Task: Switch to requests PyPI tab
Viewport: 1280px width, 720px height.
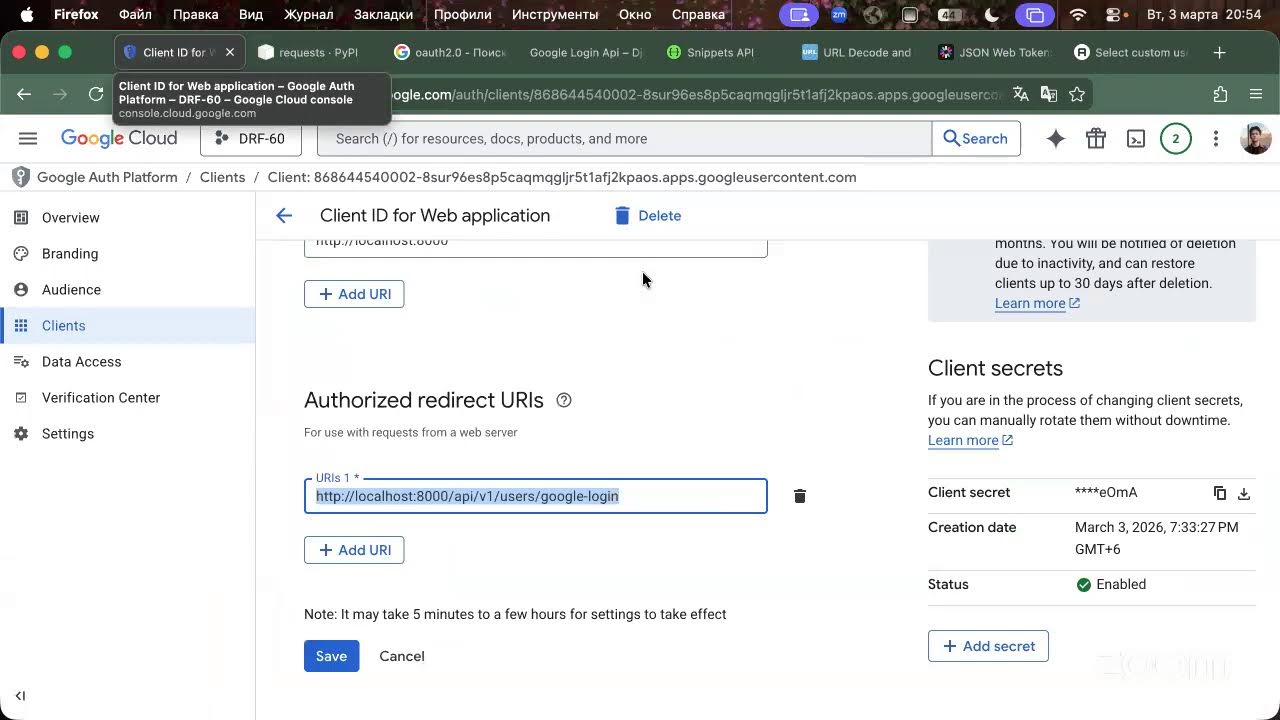Action: click(308, 53)
